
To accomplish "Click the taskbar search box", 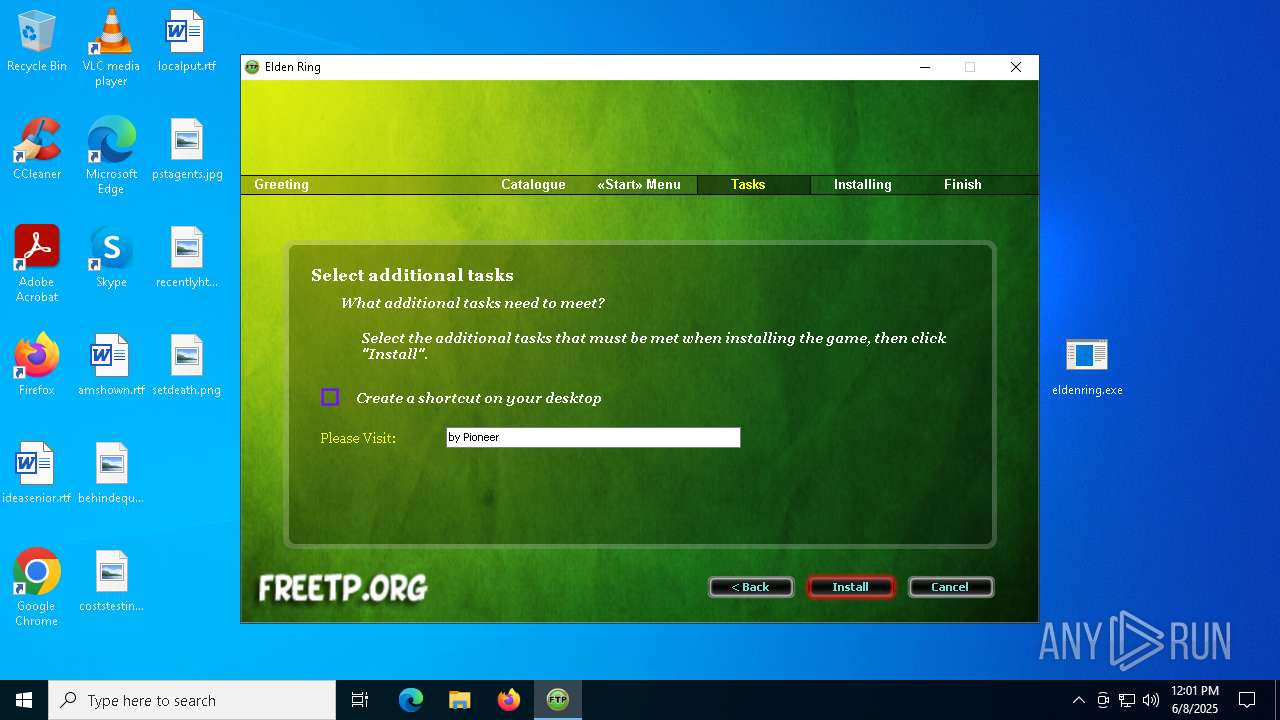I will pyautogui.click(x=192, y=700).
